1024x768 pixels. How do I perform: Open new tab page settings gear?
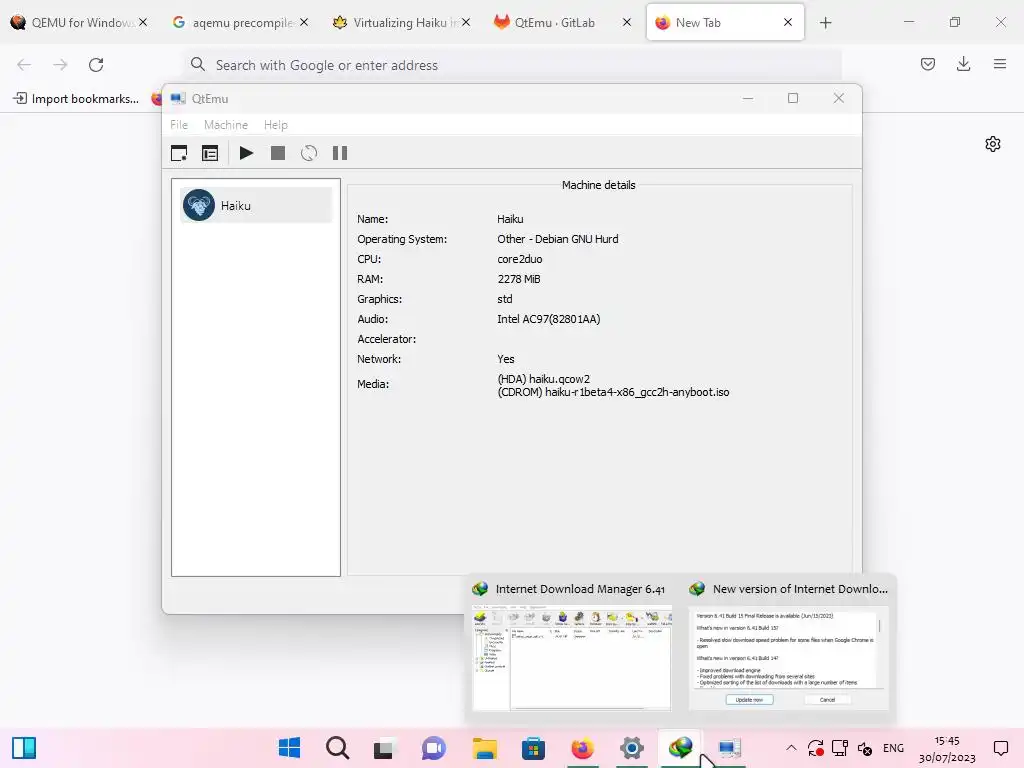[993, 144]
